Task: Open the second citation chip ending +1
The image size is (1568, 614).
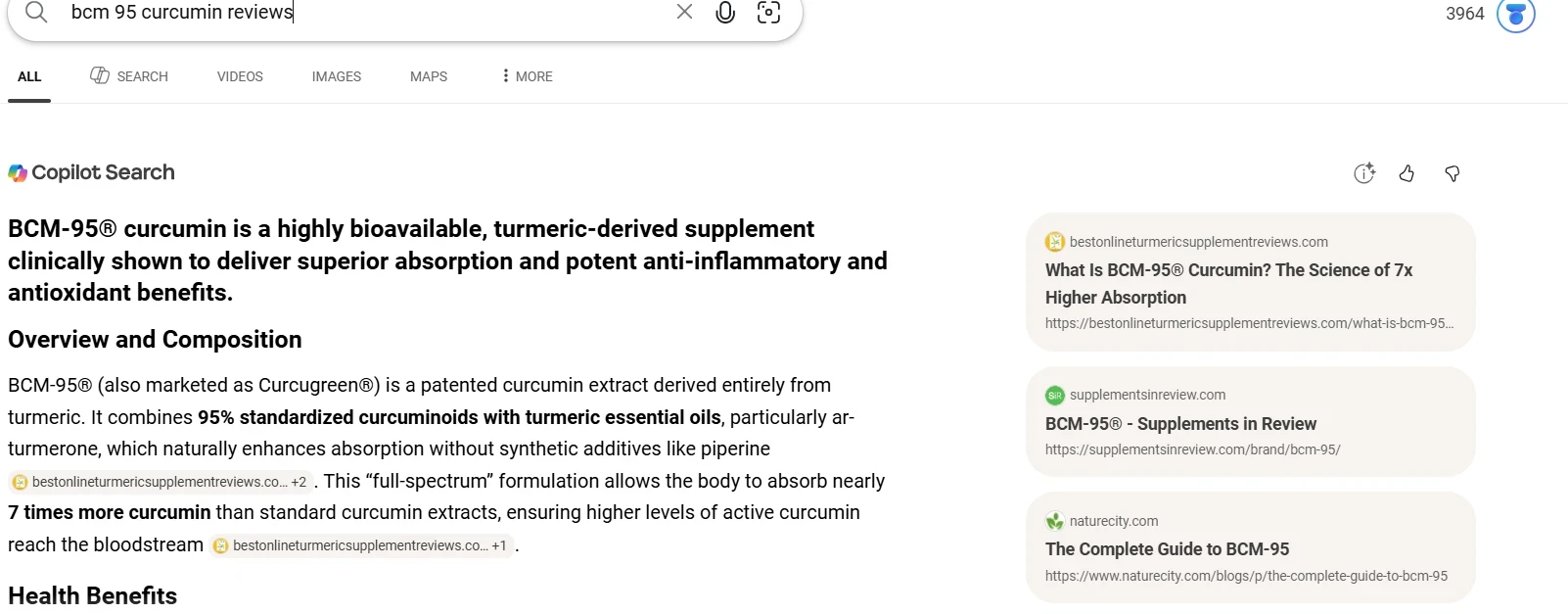Action: pyautogui.click(x=361, y=545)
